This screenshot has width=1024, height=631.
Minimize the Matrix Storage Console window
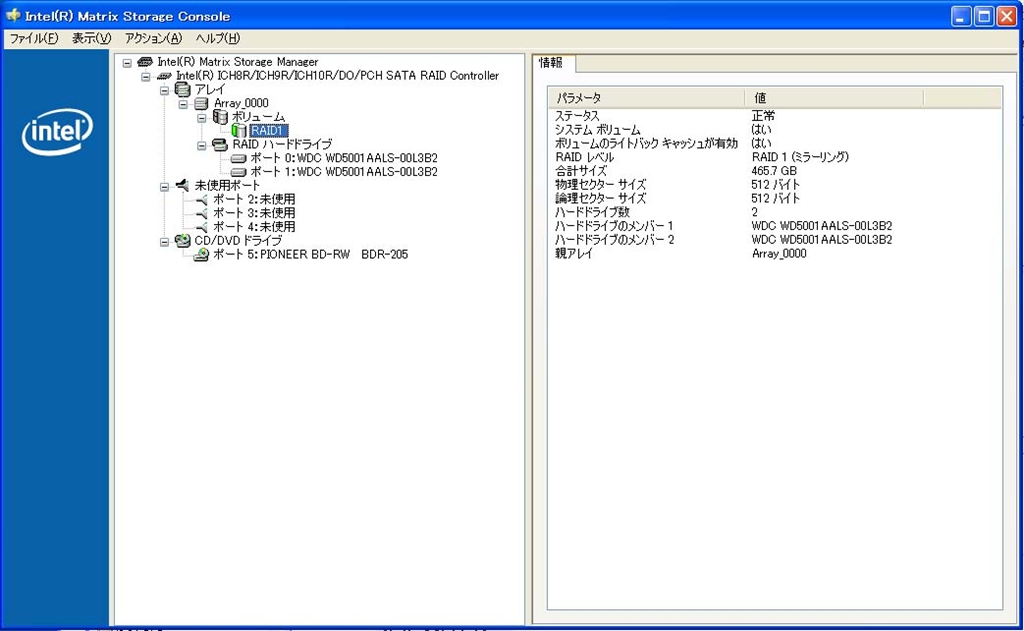961,16
